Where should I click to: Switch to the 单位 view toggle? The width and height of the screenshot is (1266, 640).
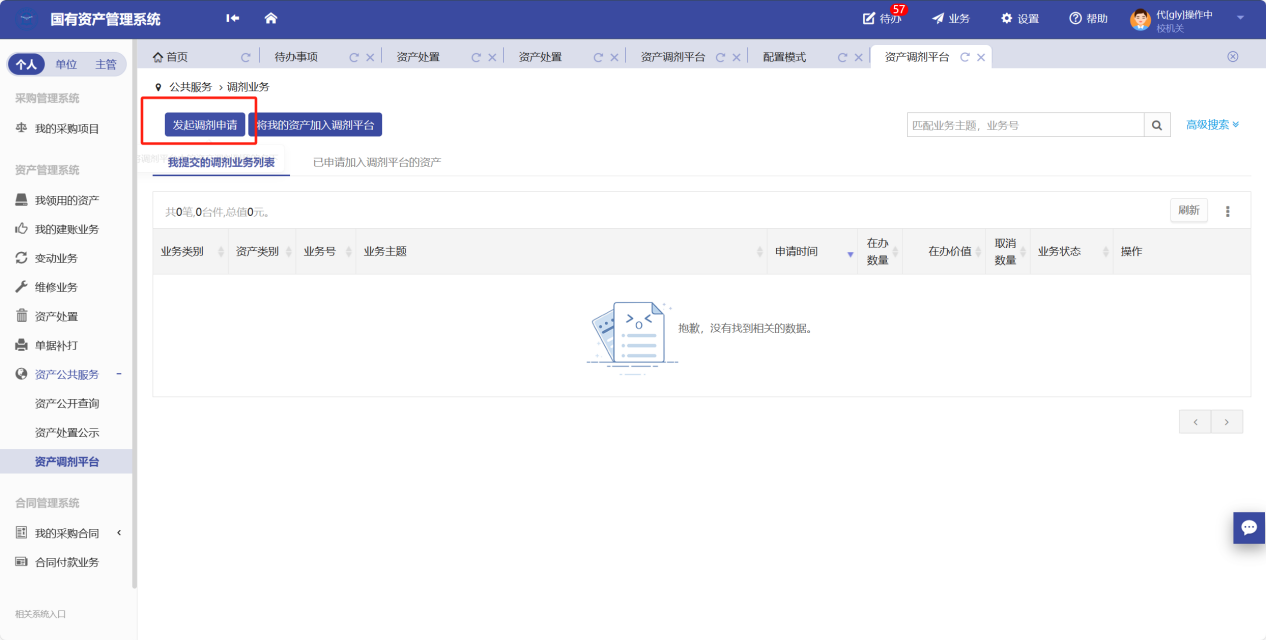coord(66,65)
